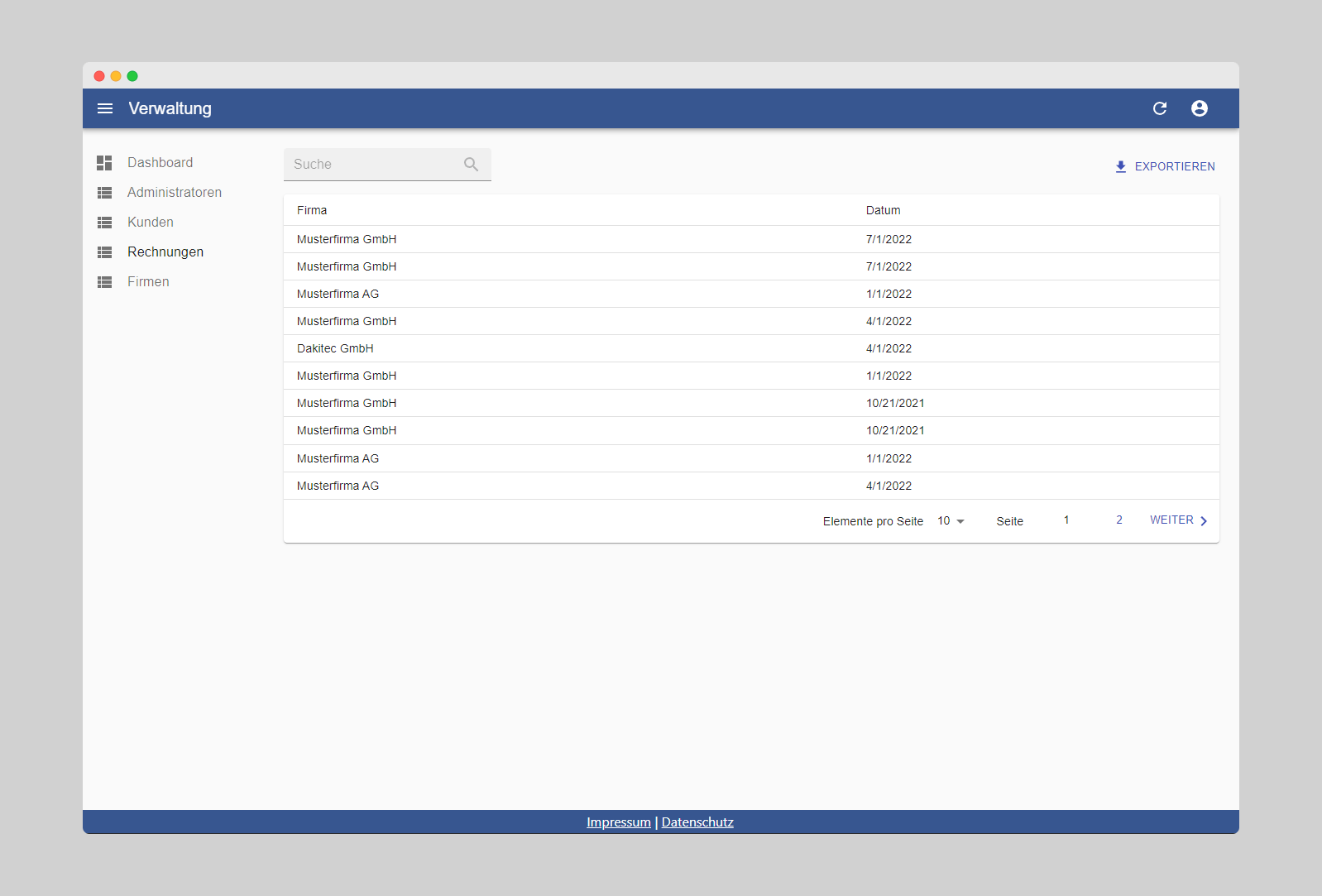The height and width of the screenshot is (896, 1322).
Task: Sort by the Datum column header
Action: pyautogui.click(x=884, y=210)
